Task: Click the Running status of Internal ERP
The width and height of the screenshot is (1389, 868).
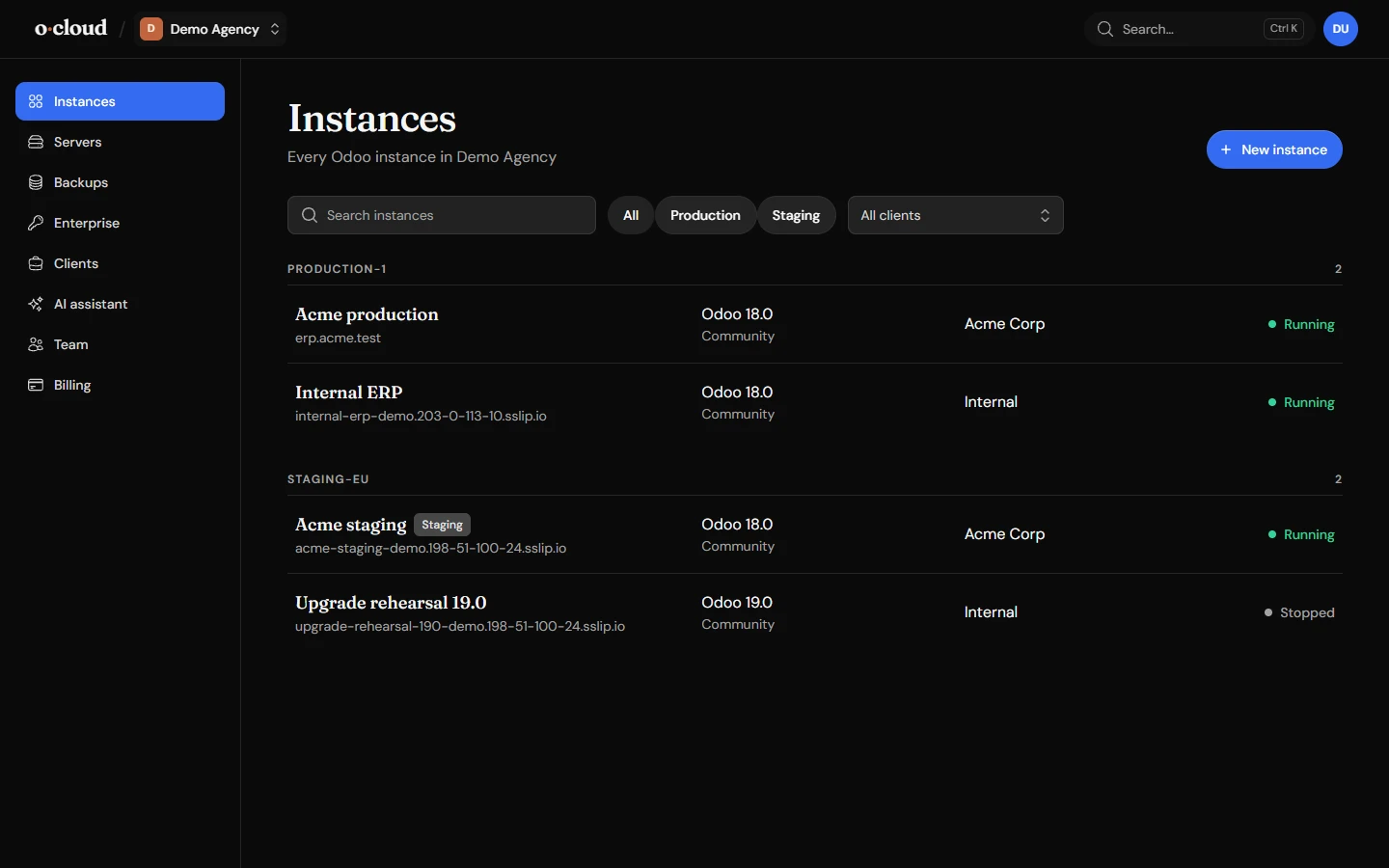Action: pyautogui.click(x=1301, y=402)
